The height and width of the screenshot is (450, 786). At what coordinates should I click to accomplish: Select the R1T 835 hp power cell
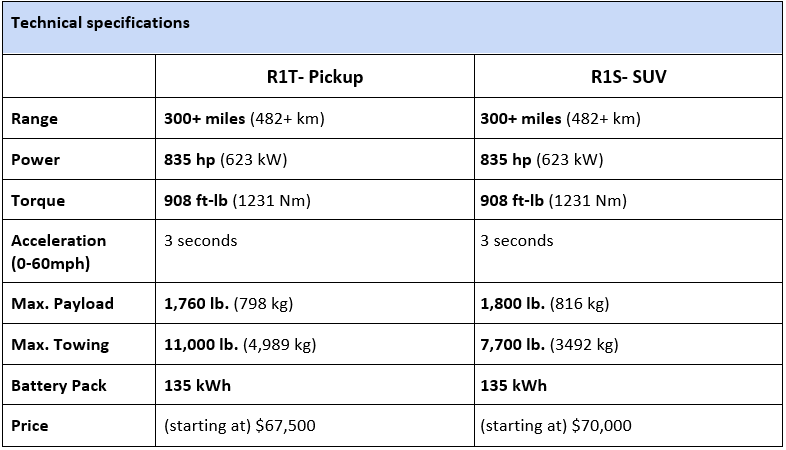tap(315, 159)
